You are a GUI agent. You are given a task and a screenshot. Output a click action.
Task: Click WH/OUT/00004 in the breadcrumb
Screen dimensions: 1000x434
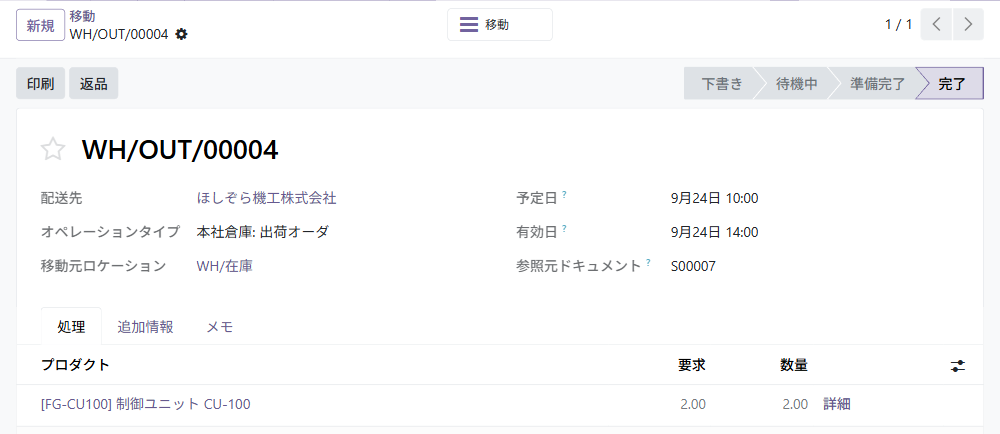click(x=119, y=34)
